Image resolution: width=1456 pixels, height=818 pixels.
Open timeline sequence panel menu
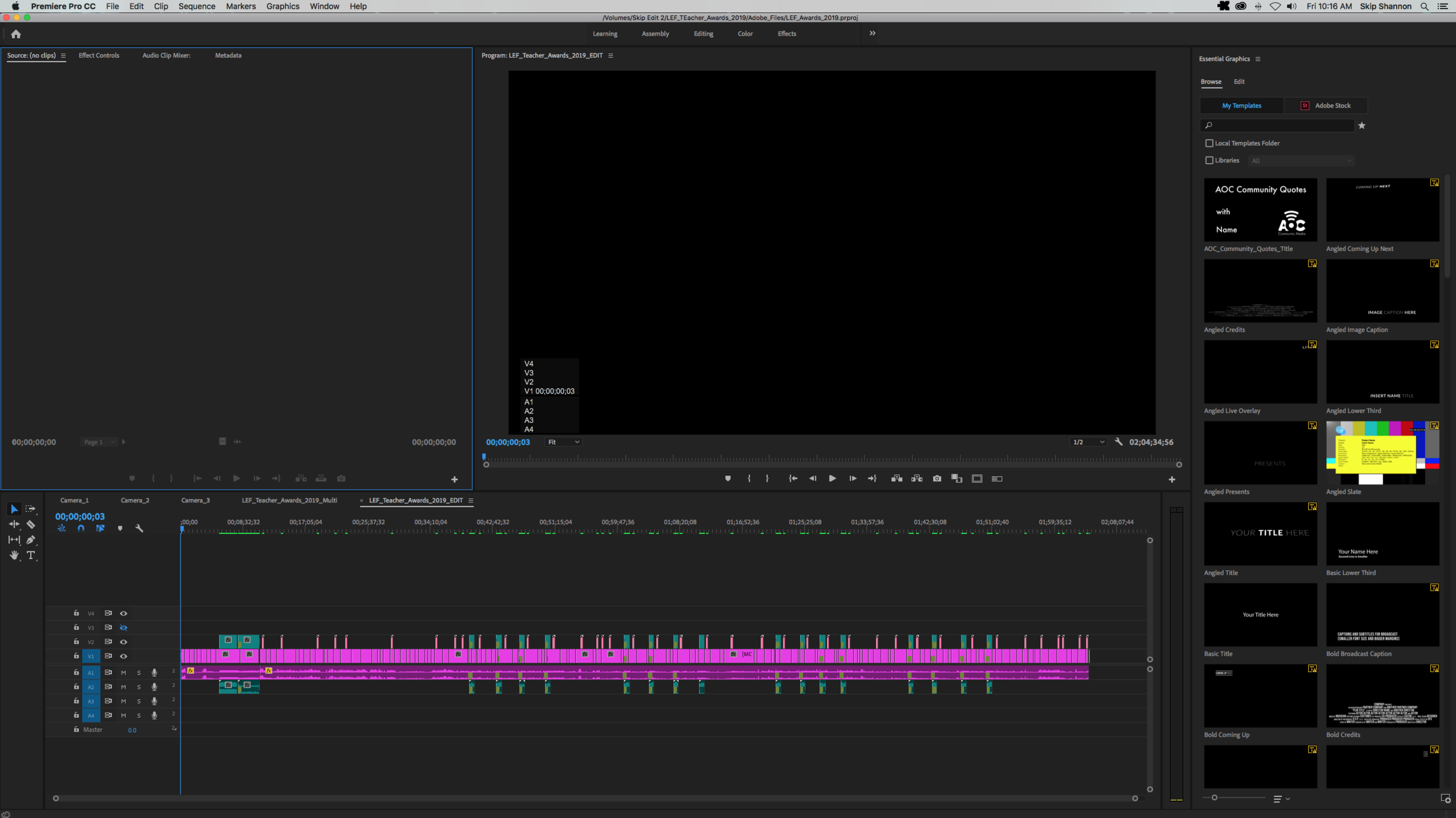(x=471, y=500)
